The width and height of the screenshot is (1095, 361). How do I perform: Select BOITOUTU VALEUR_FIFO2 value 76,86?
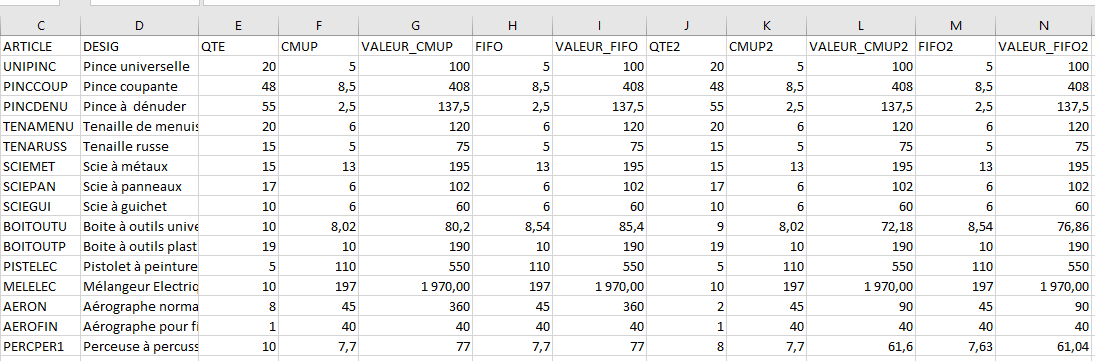[x=1044, y=247]
